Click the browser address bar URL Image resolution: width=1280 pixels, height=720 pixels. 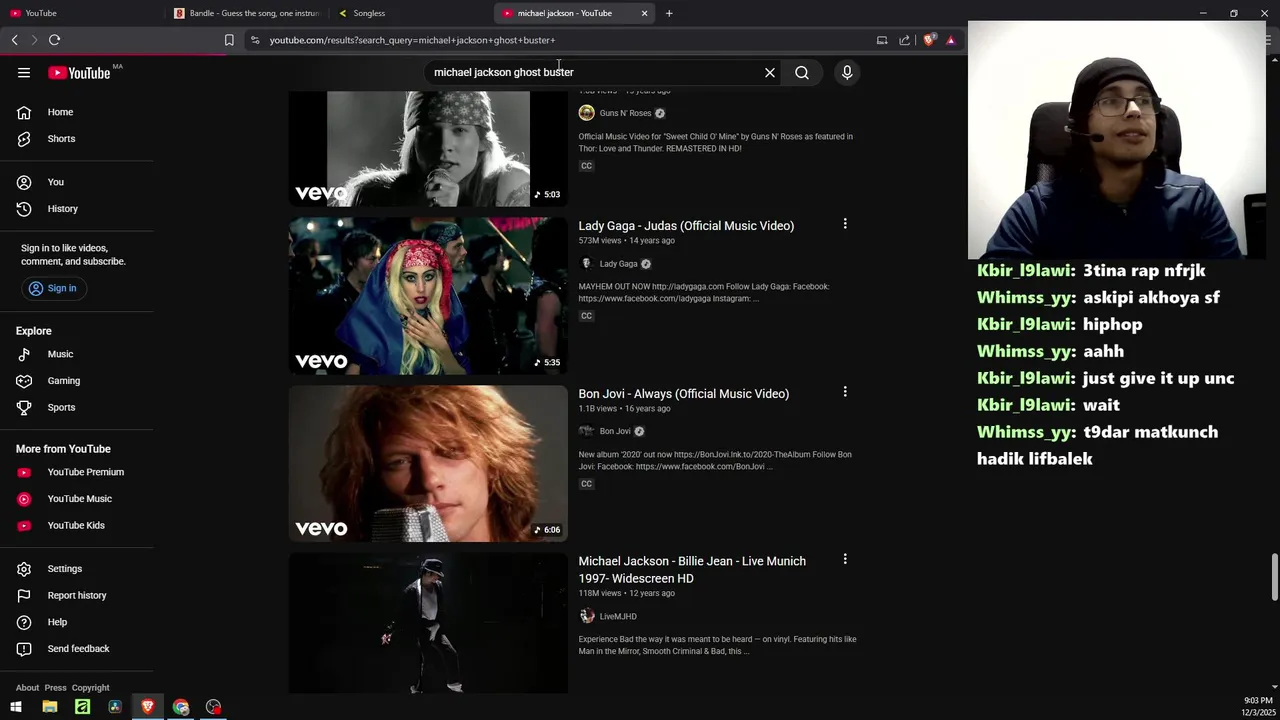click(412, 40)
